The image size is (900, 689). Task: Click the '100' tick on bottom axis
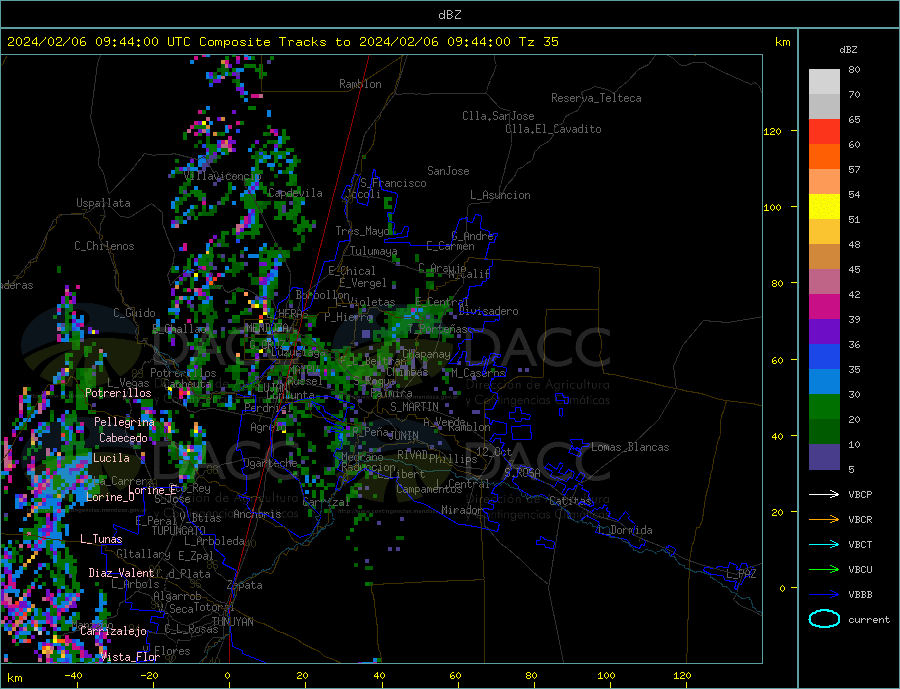606,676
